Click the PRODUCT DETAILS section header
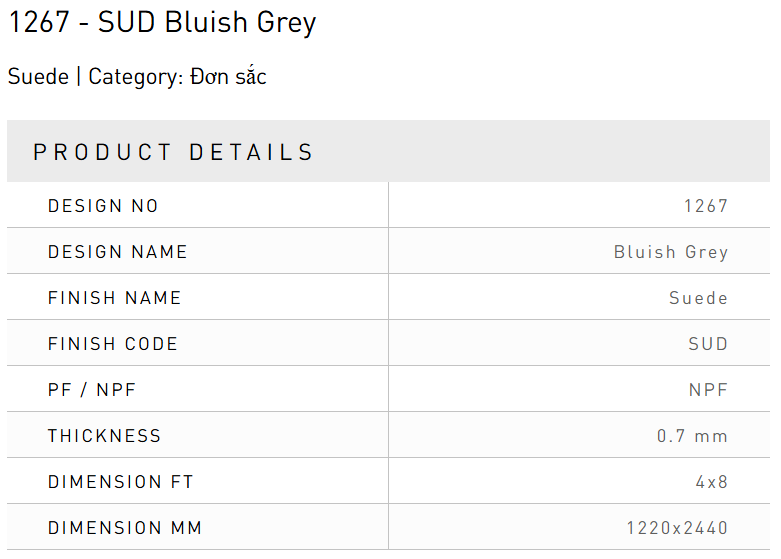781x559 pixels. coord(174,152)
